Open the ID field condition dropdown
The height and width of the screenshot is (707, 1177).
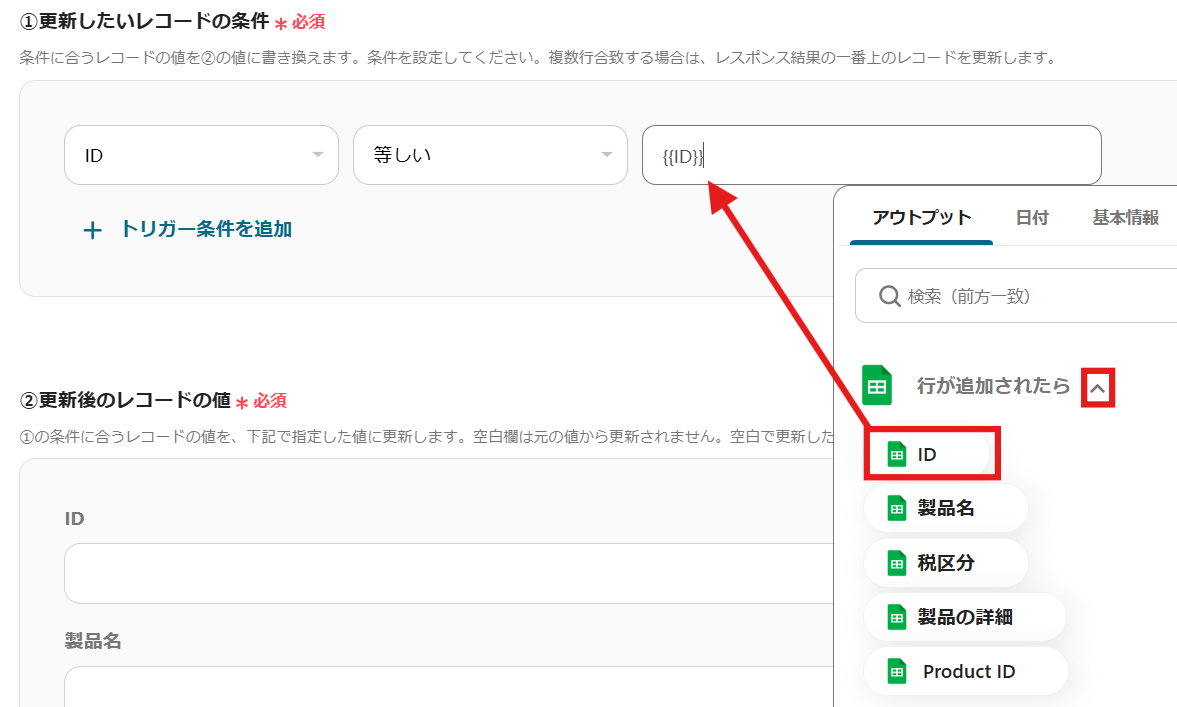point(200,155)
